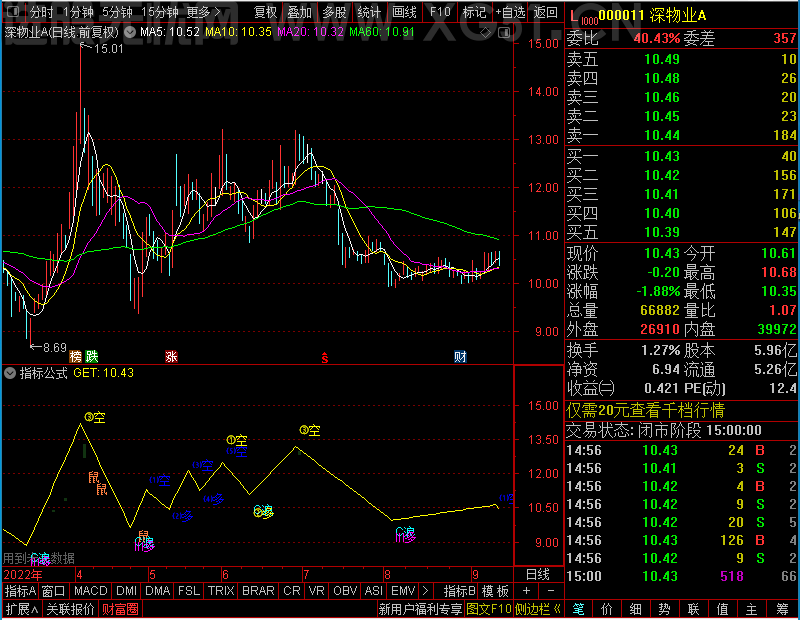Image resolution: width=800 pixels, height=620 pixels.
Task: Switch indicator to EMV
Action: point(403,591)
